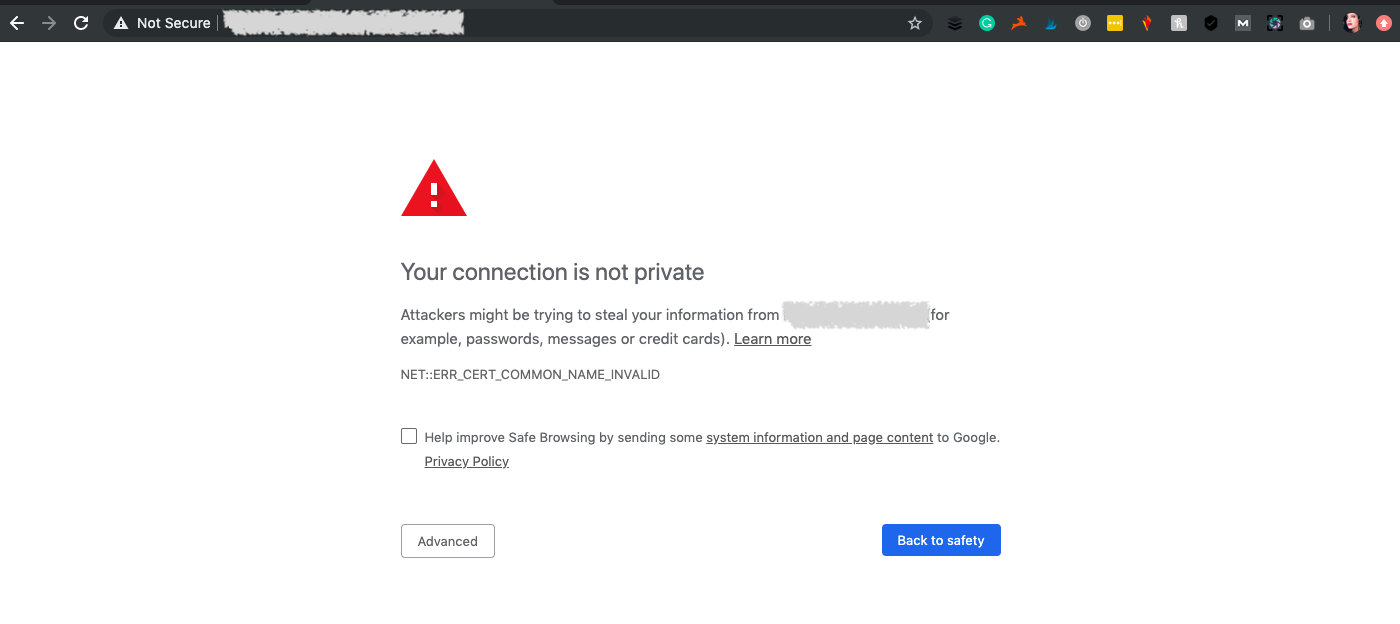The image size is (1400, 624).
Task: Bookmark this page with the star icon
Action: (x=914, y=23)
